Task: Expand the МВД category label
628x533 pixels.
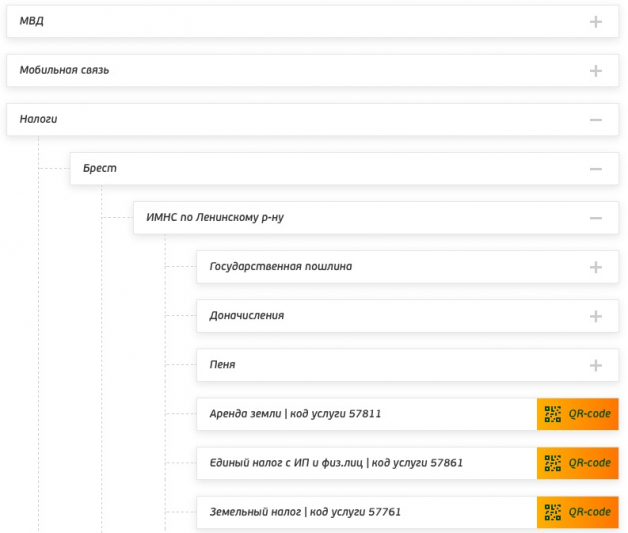Action: 32,21
